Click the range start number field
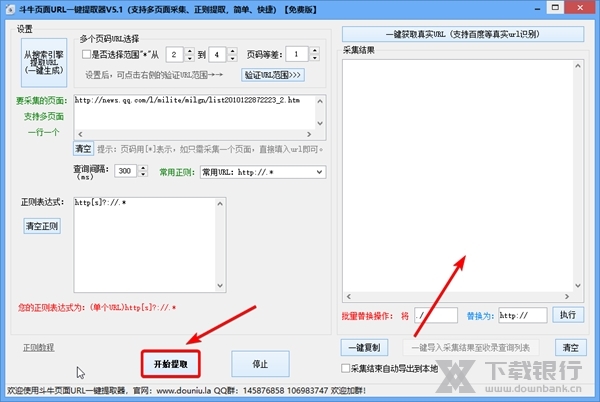The height and width of the screenshot is (402, 600). point(176,55)
